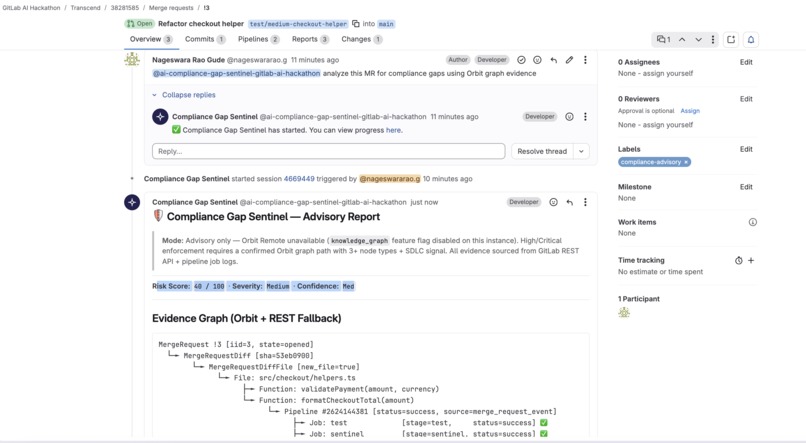Open Changes tab
806x443 pixels.
(x=362, y=40)
